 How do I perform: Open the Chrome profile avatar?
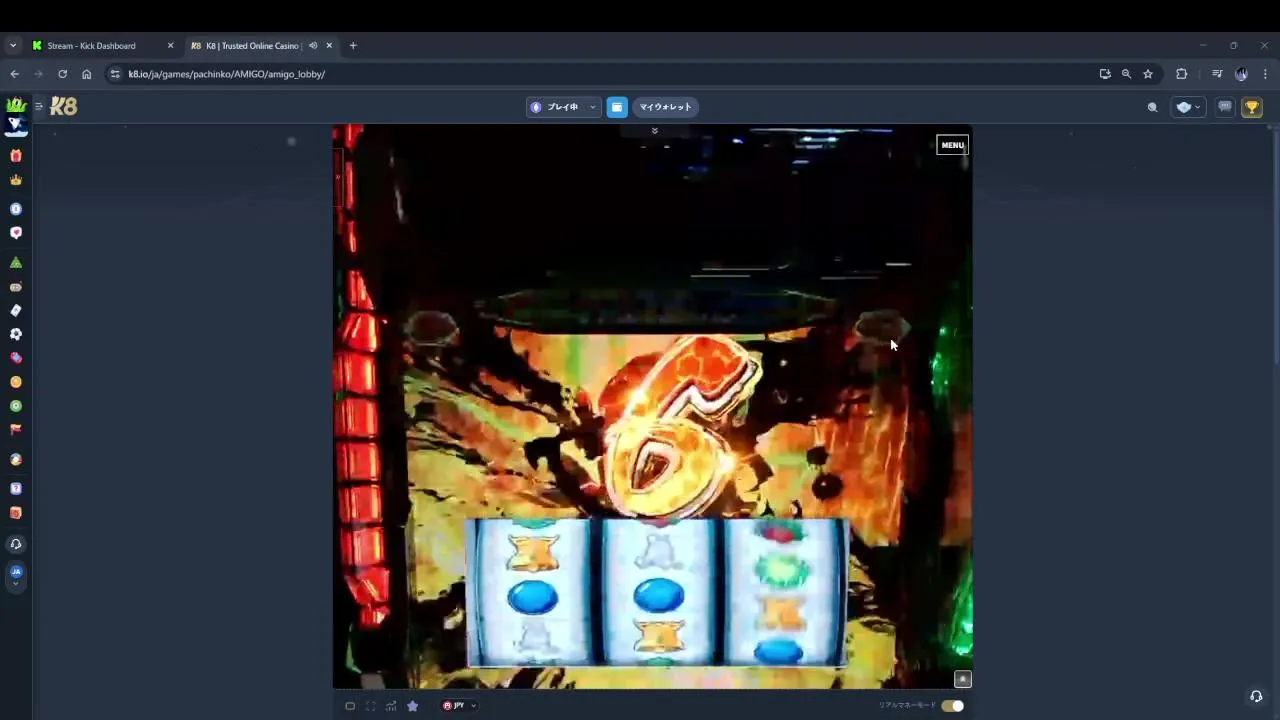coord(1241,74)
